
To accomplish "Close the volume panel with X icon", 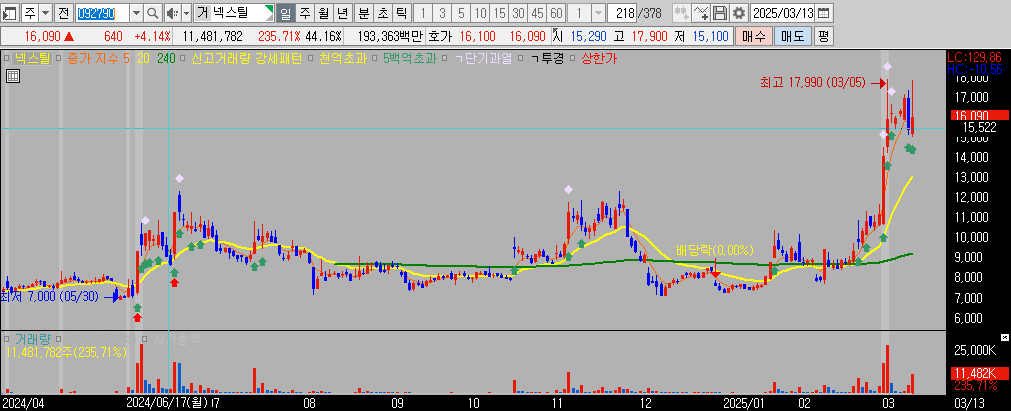I will (1004, 337).
